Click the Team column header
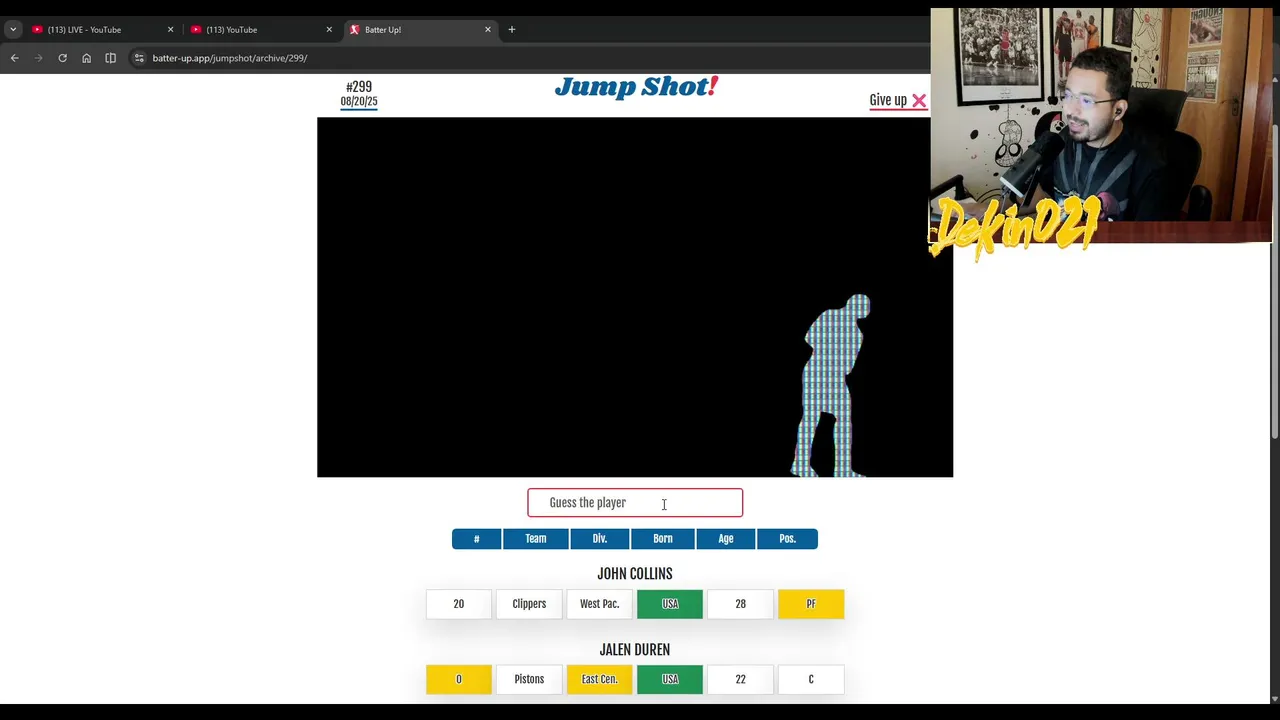The width and height of the screenshot is (1280, 720). click(x=536, y=539)
